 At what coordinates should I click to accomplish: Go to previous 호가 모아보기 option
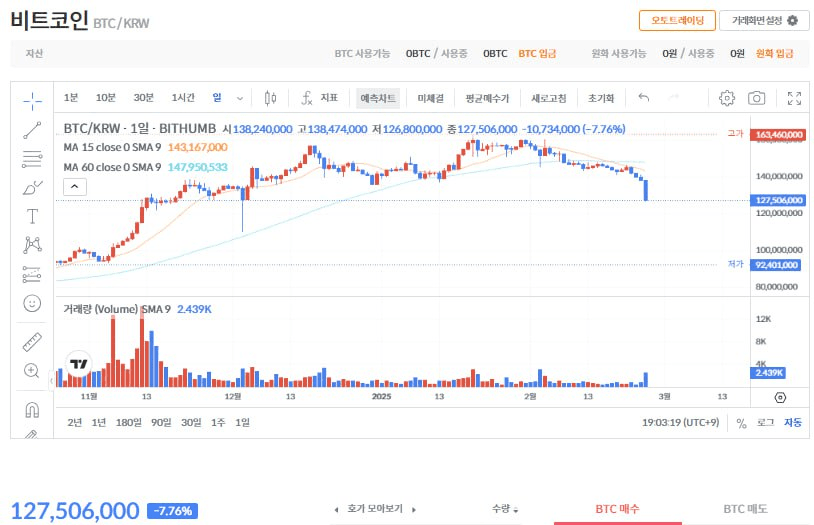[x=336, y=509]
